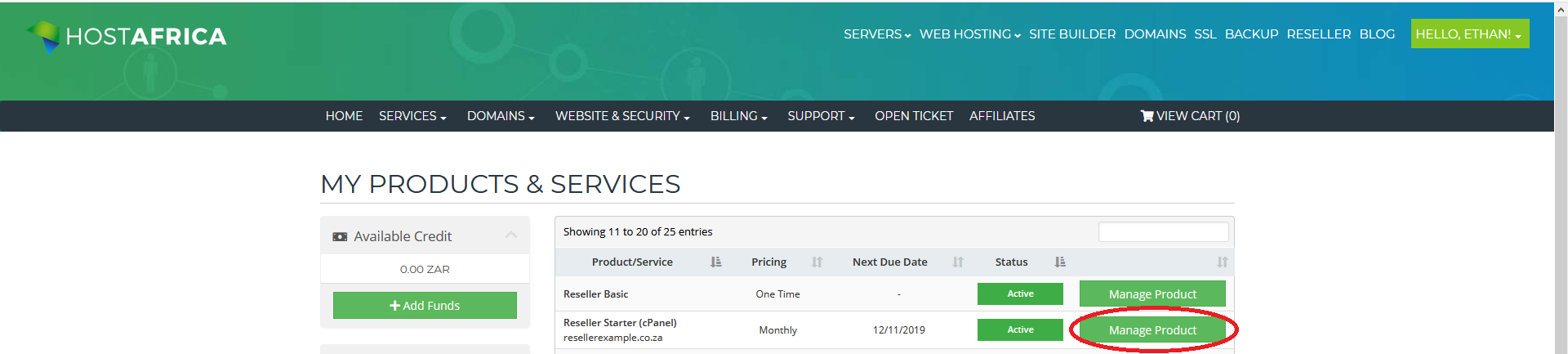Expand the WEB HOSTING dropdown

970,34
